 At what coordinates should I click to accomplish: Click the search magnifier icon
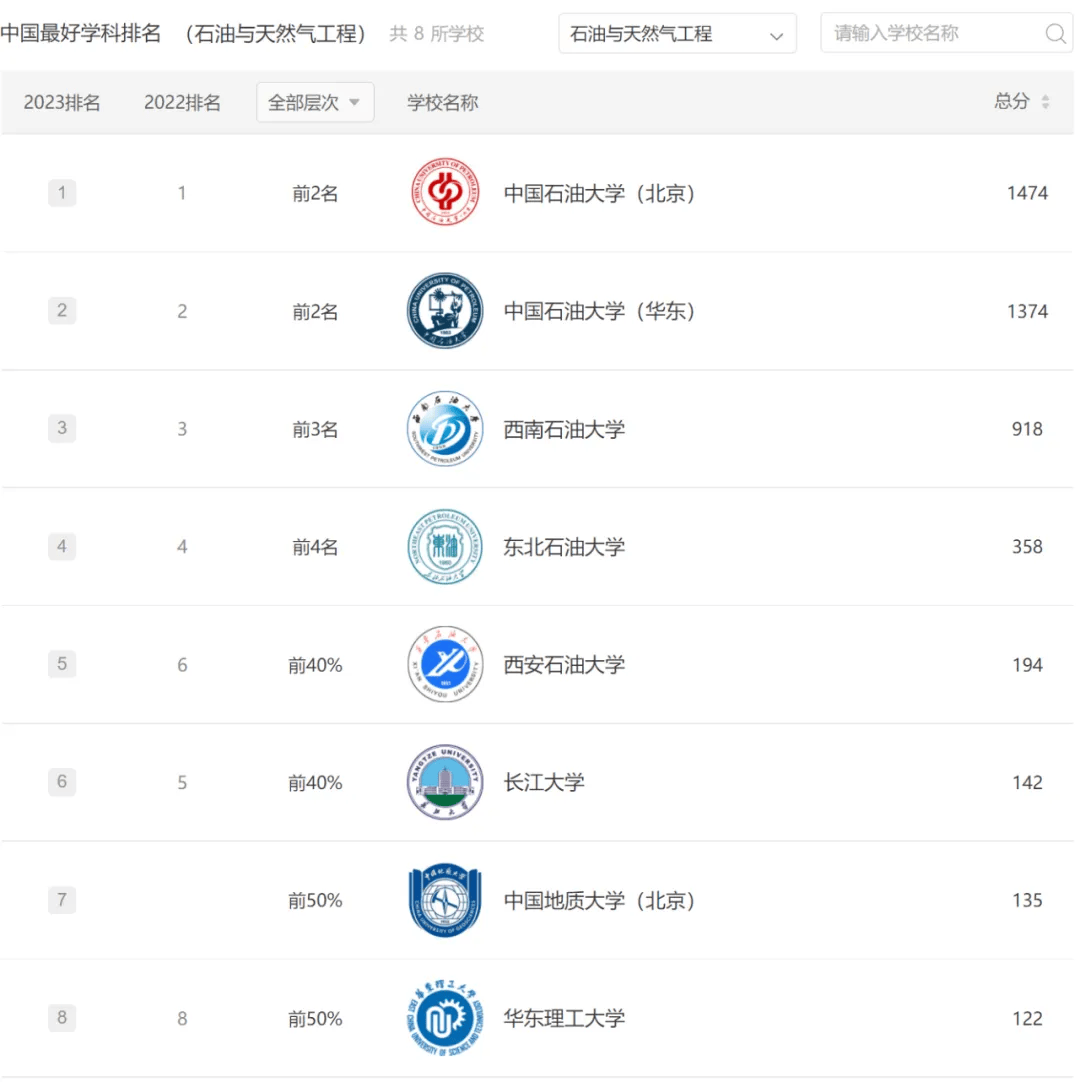pyautogui.click(x=1055, y=34)
